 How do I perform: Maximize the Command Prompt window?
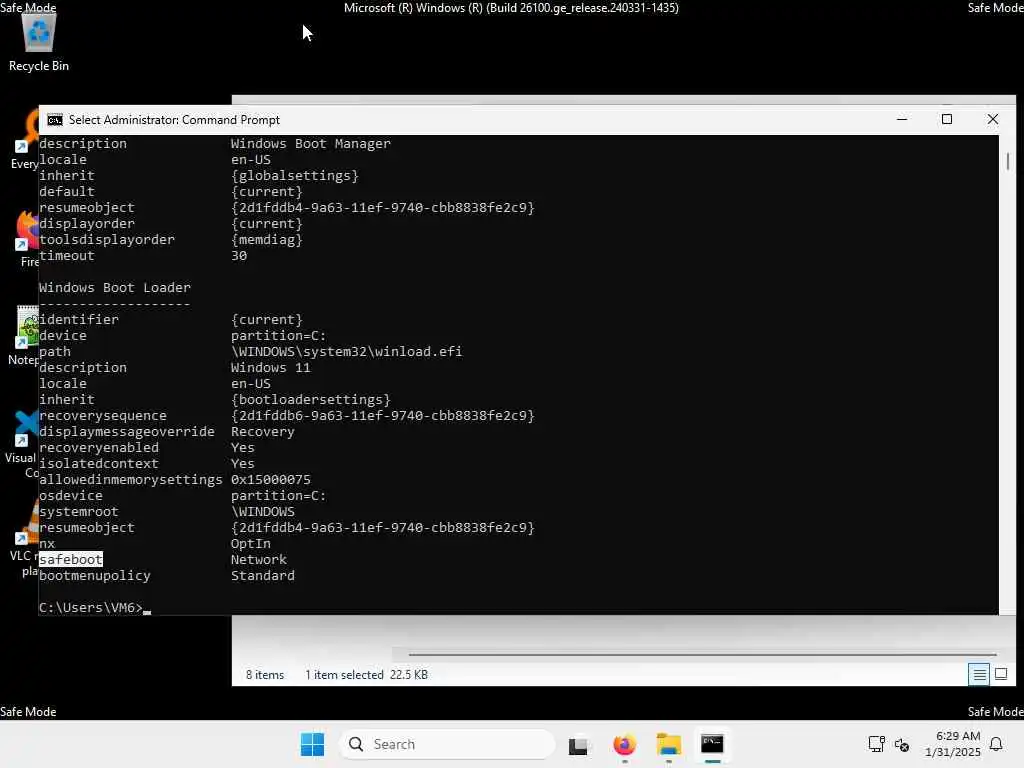pos(947,120)
